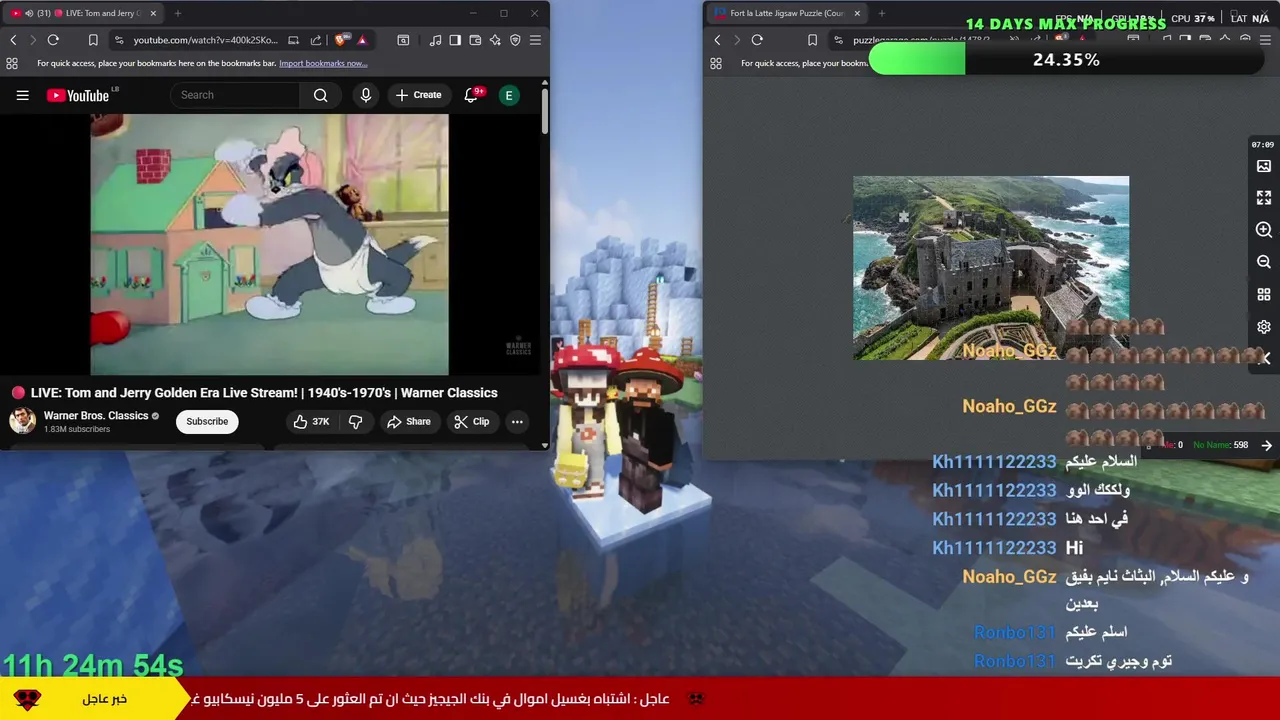Screen dimensions: 1280x720
Task: Open Warner Bros. Classics channel name
Action: coord(96,416)
